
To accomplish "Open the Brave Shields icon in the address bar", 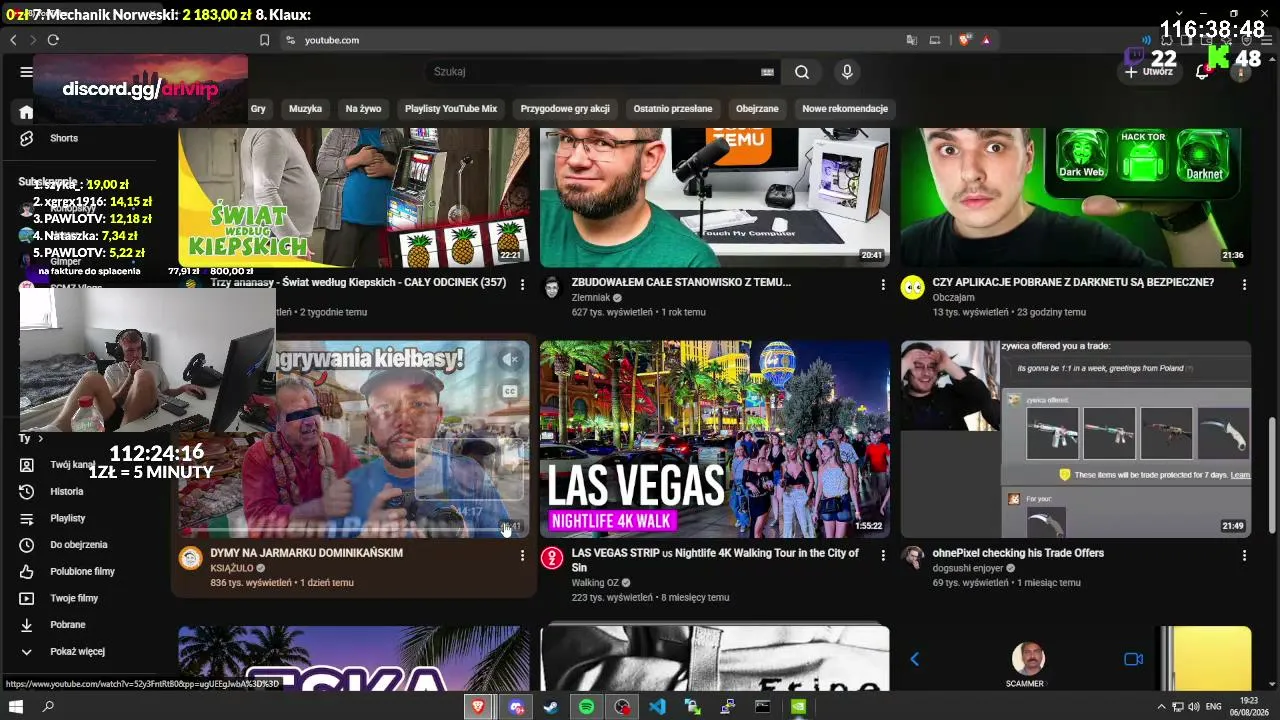I will 964,40.
